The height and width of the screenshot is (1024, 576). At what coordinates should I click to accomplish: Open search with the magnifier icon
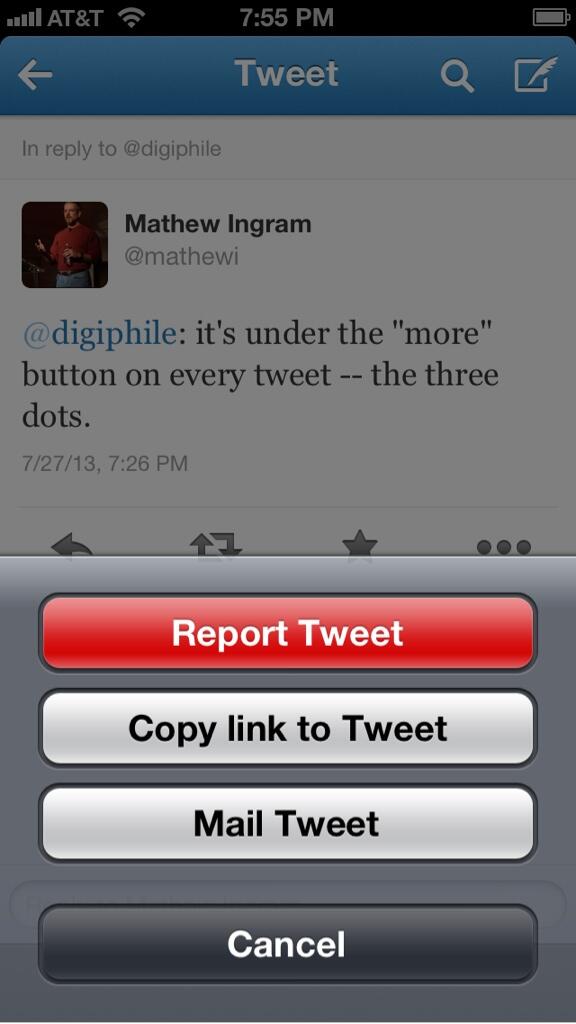click(456, 76)
